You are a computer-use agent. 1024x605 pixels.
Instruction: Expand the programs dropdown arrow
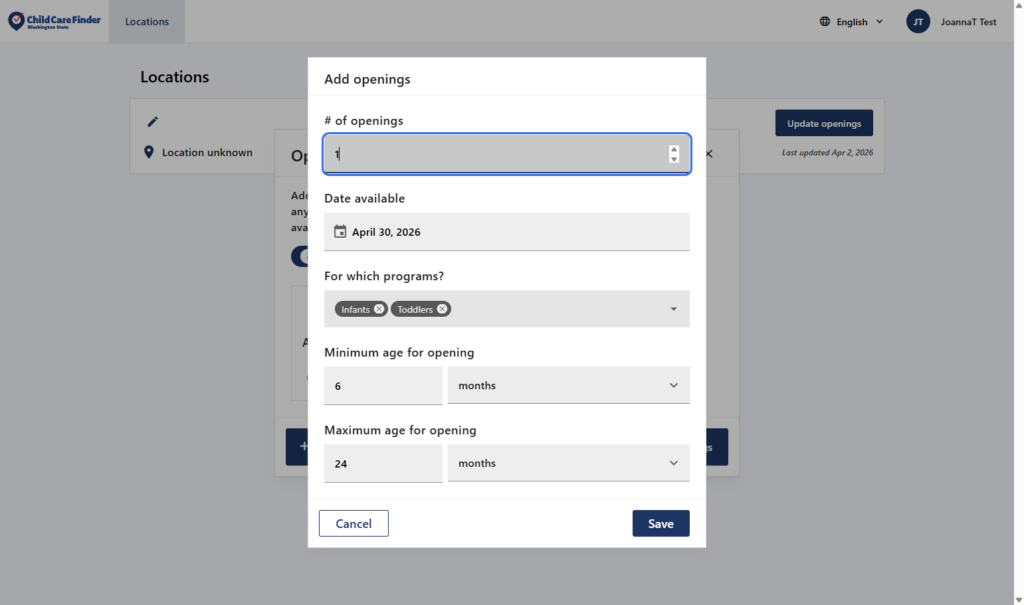pos(673,309)
